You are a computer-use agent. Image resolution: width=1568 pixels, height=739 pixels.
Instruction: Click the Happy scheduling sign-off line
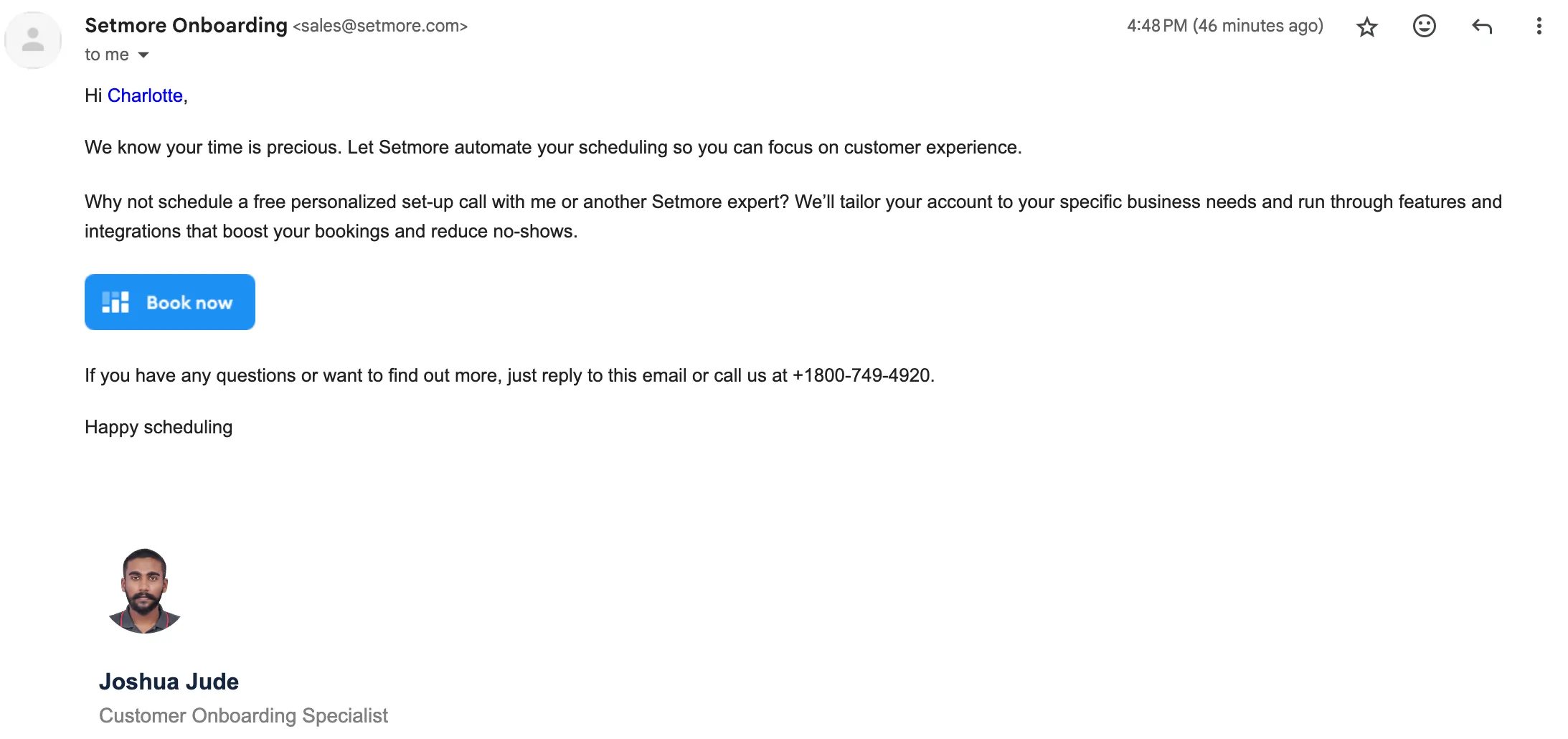click(x=159, y=427)
